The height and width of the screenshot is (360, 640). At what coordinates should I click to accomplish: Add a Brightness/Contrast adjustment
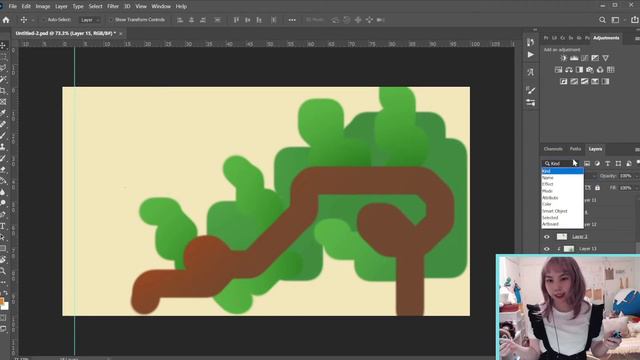(564, 58)
